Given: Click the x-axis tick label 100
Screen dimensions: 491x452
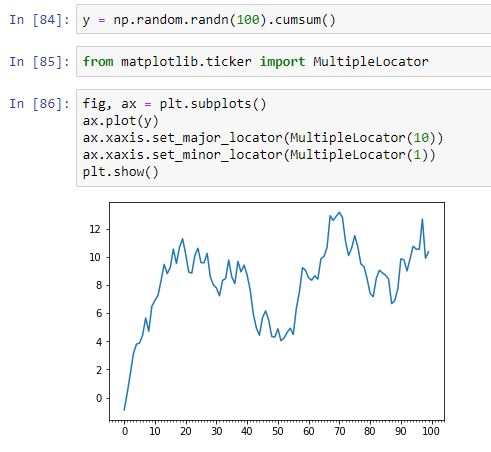Looking at the screenshot, I should [431, 431].
